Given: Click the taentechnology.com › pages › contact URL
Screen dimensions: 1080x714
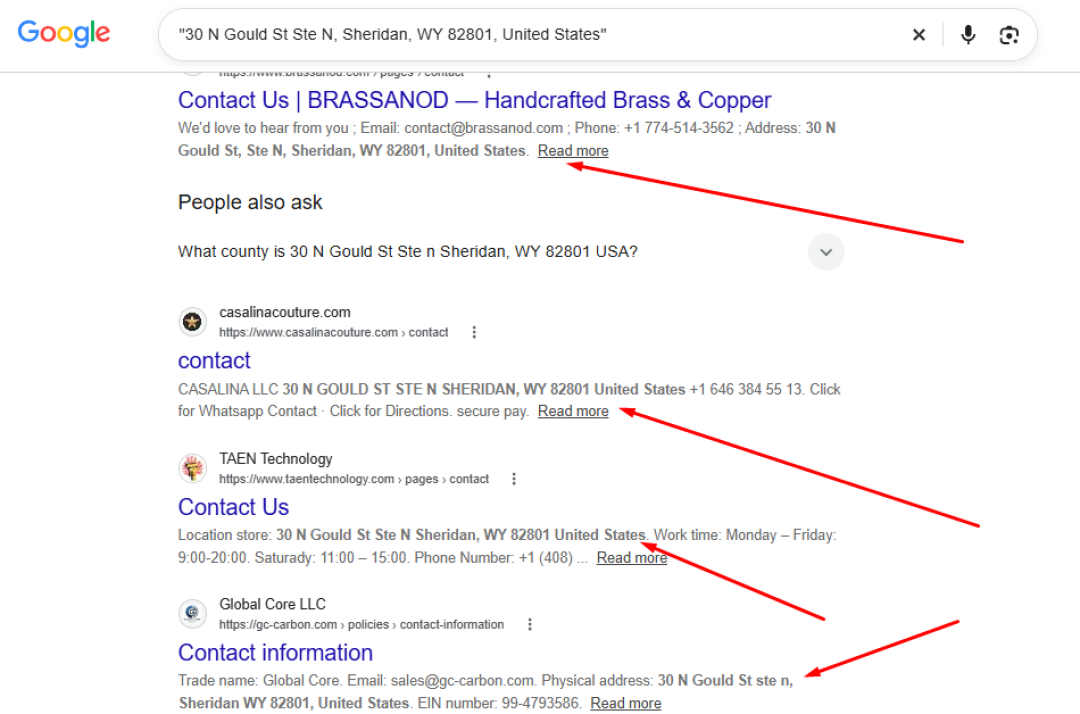Looking at the screenshot, I should (x=354, y=479).
